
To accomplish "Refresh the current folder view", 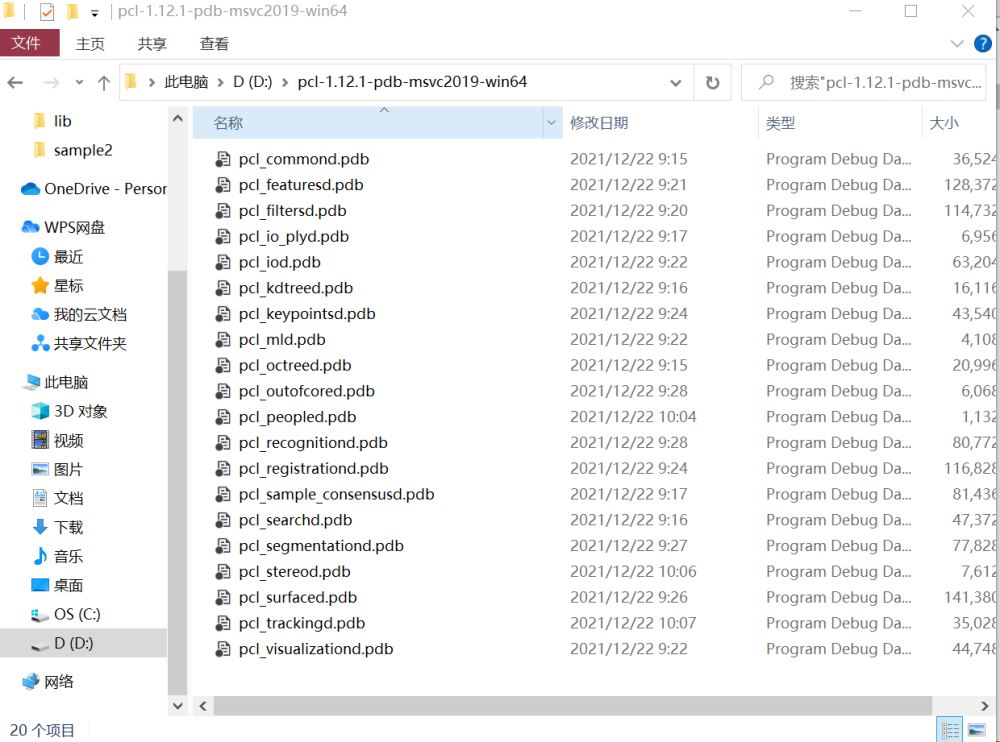I will tap(712, 82).
